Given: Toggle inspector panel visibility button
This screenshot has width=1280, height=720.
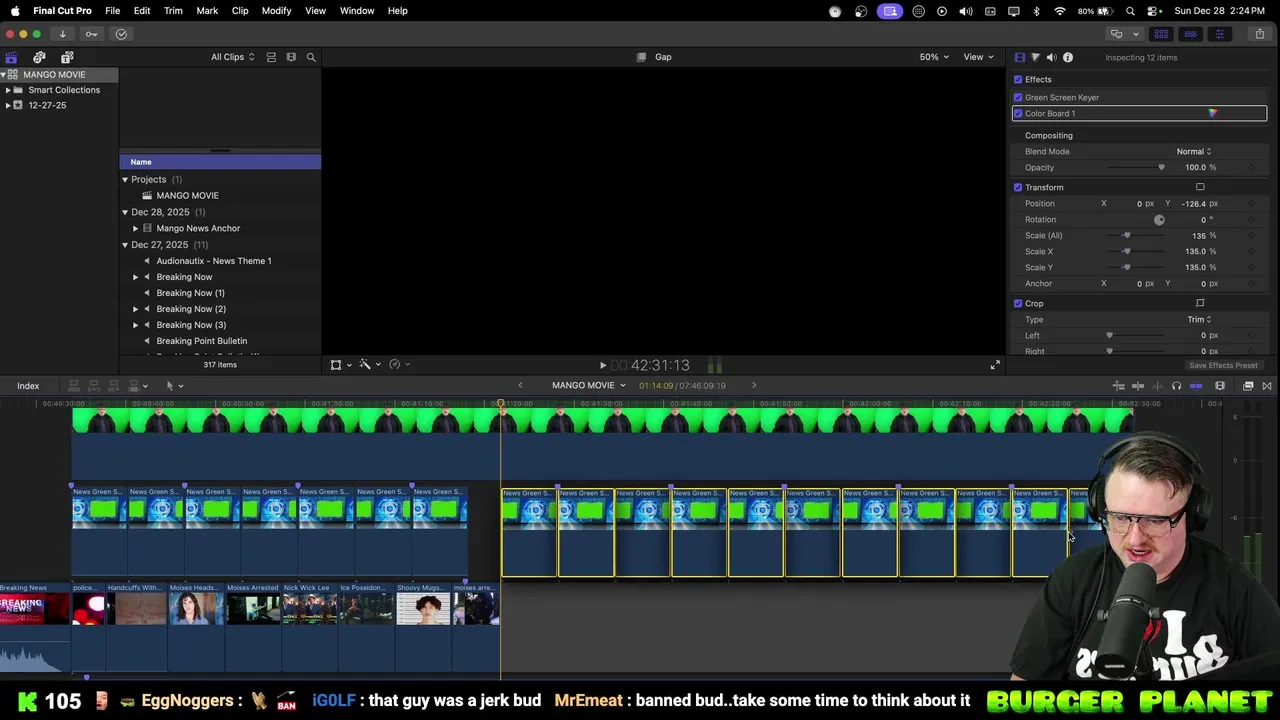Looking at the screenshot, I should point(1219,34).
